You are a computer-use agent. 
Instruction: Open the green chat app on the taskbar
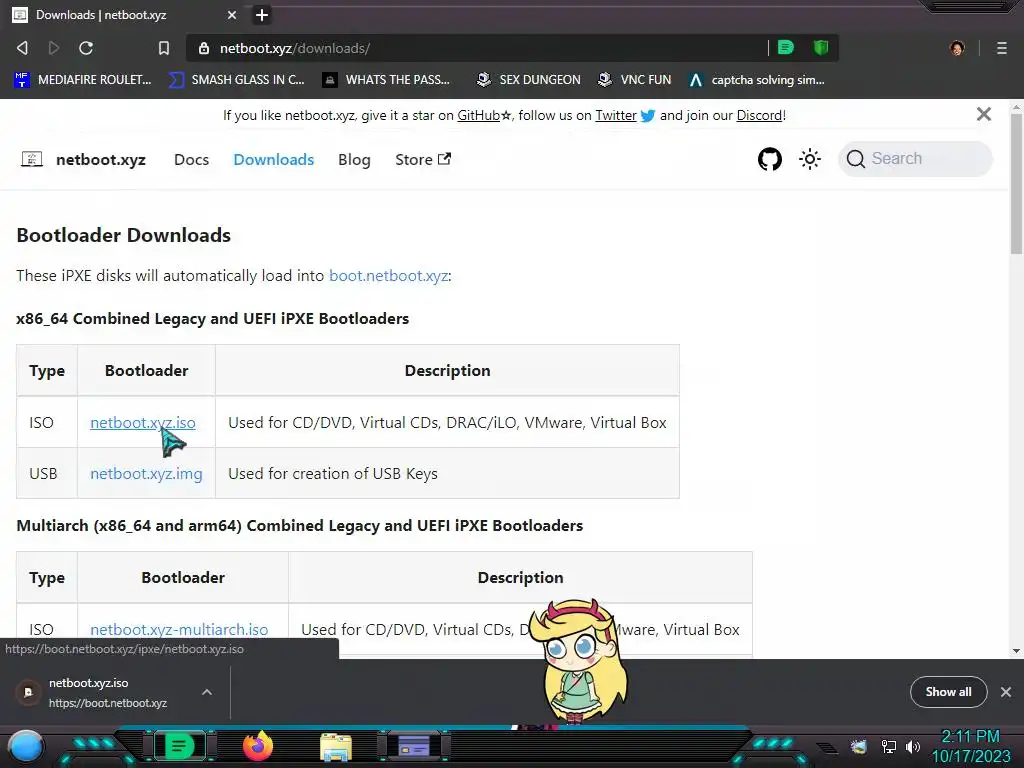pos(179,746)
